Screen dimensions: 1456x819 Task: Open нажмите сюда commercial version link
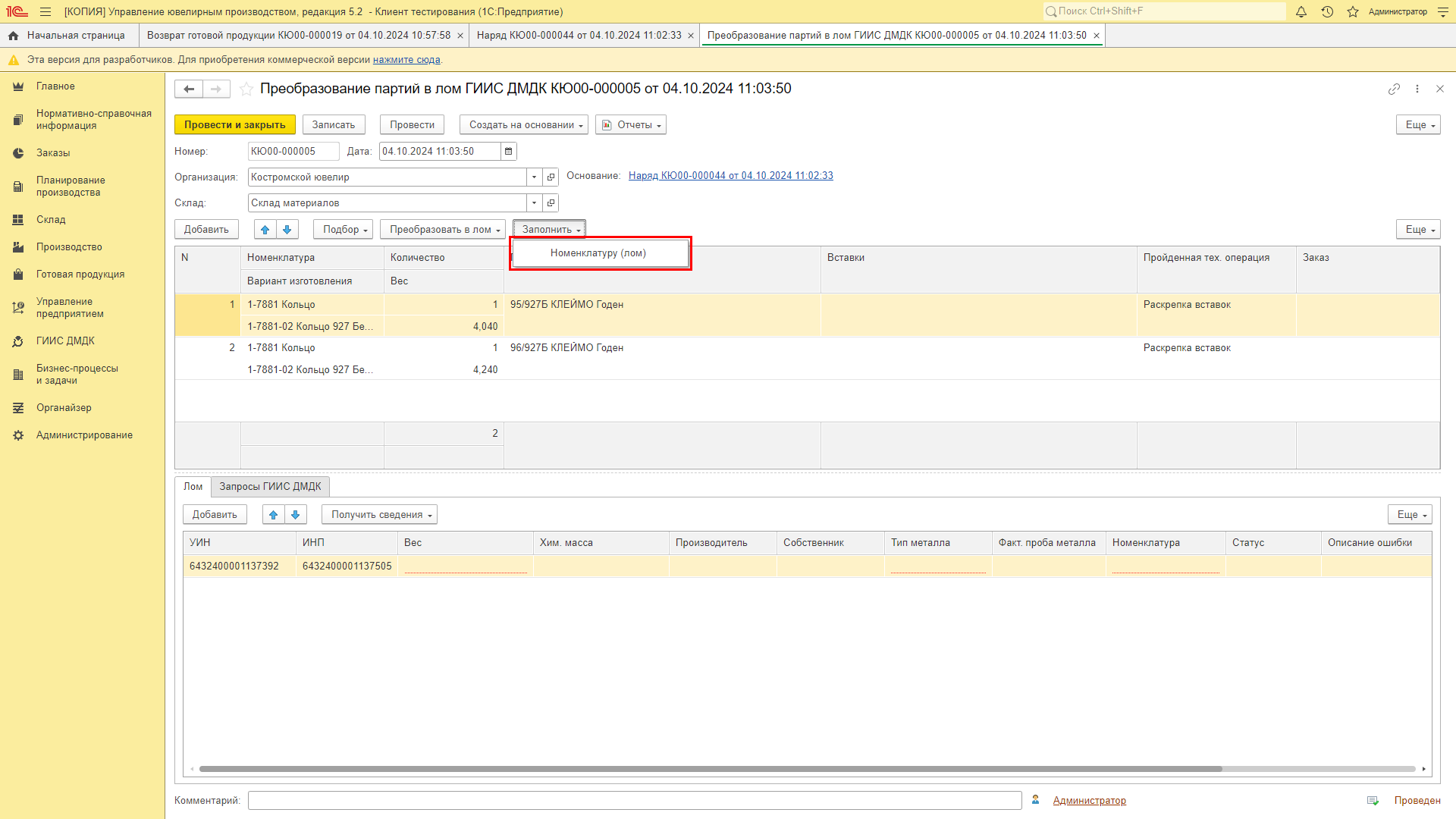coord(406,60)
